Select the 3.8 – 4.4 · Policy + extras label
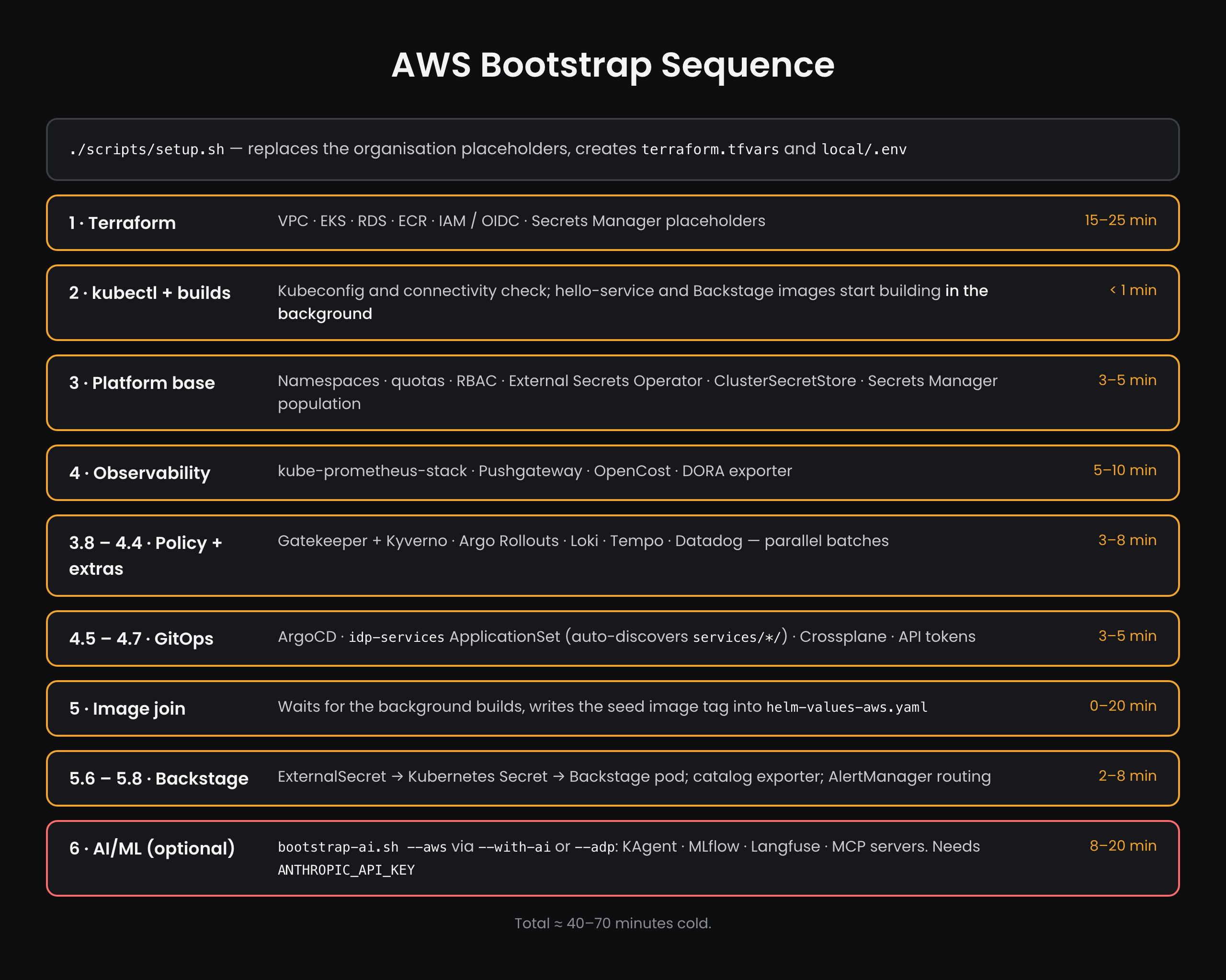 coord(146,556)
